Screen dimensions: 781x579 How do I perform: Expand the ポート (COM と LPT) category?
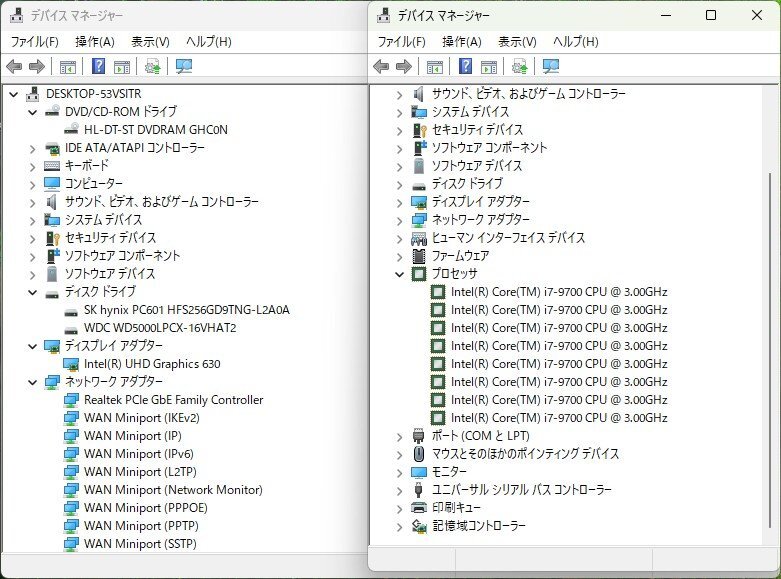[400, 436]
